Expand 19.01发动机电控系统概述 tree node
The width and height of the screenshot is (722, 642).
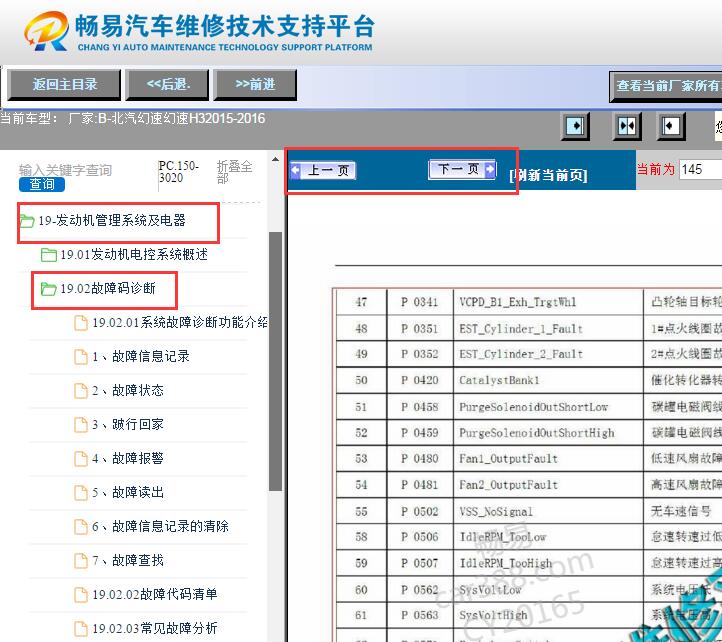pyautogui.click(x=134, y=254)
